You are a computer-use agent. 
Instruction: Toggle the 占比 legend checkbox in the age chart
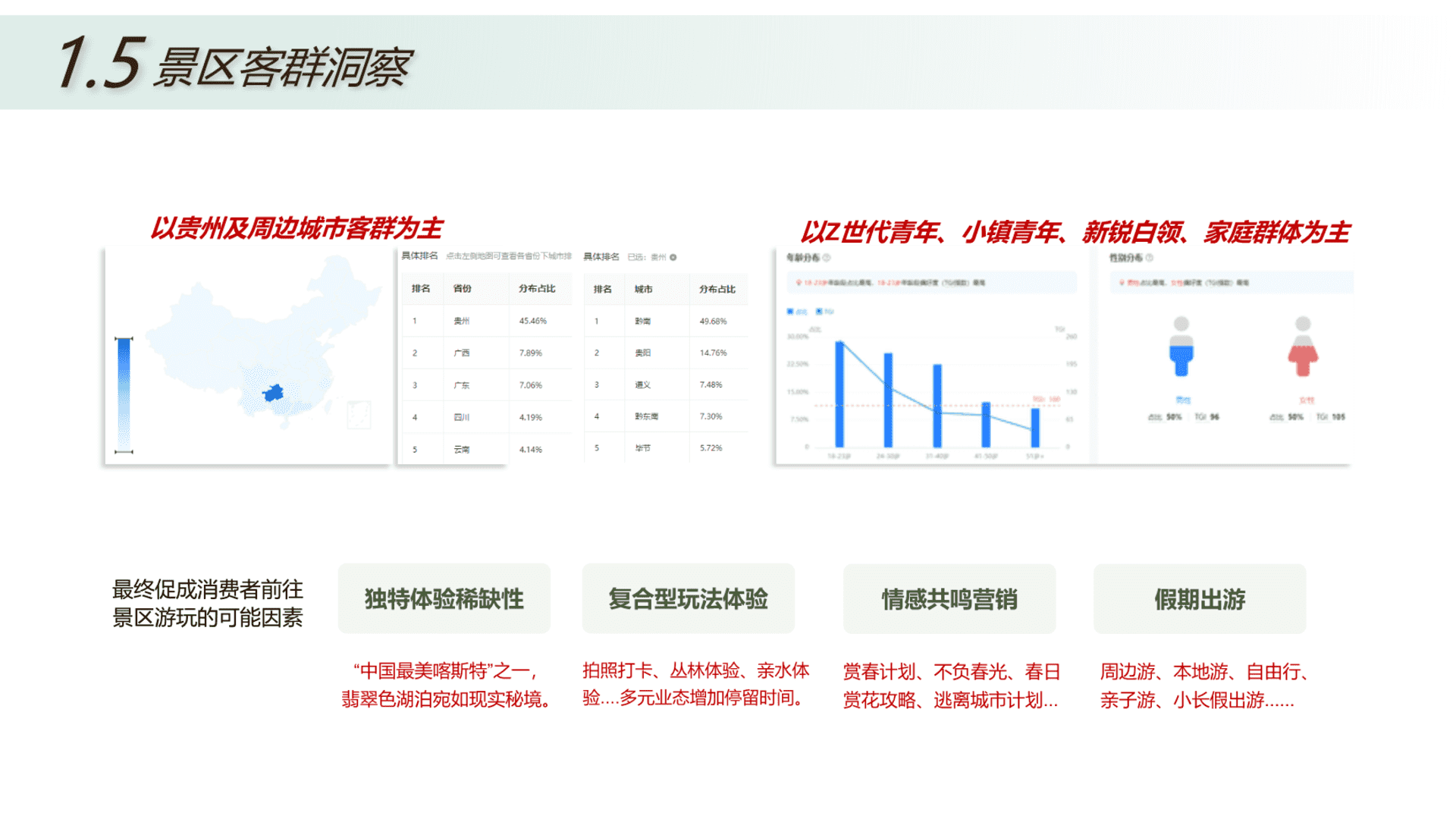tap(790, 312)
